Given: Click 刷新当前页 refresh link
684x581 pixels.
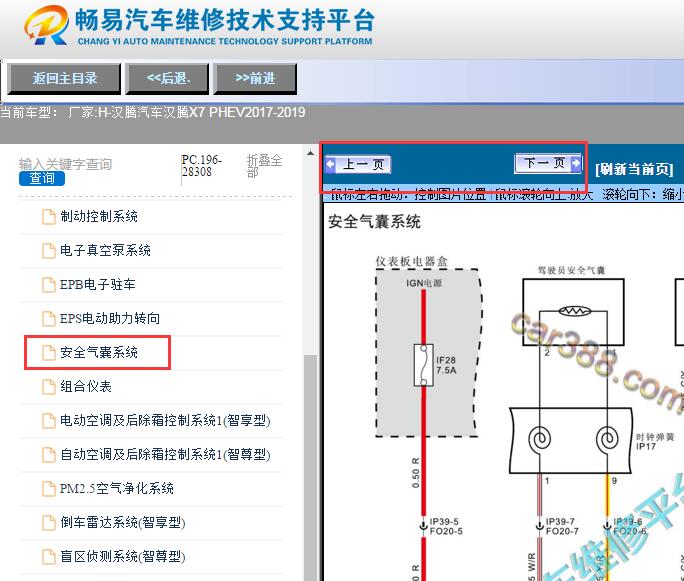Looking at the screenshot, I should point(634,169).
